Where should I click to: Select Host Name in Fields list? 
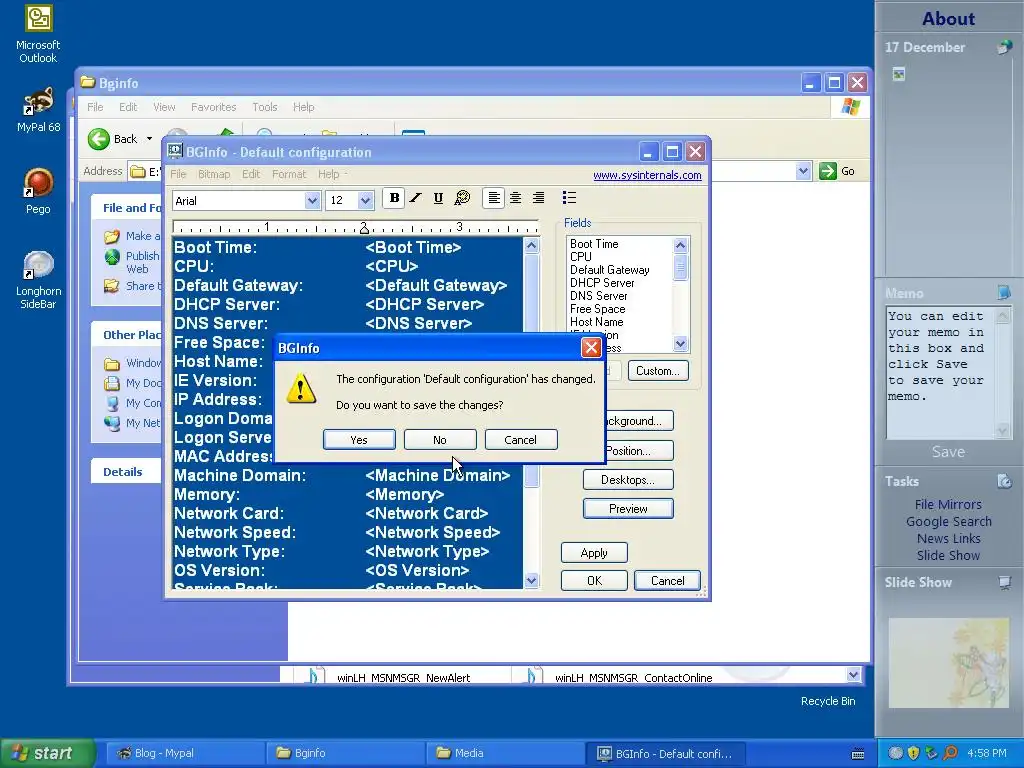pyautogui.click(x=596, y=322)
